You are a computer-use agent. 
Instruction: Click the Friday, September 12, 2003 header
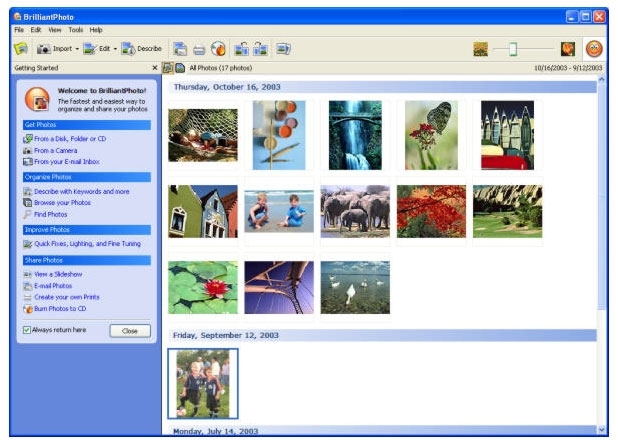pos(382,335)
